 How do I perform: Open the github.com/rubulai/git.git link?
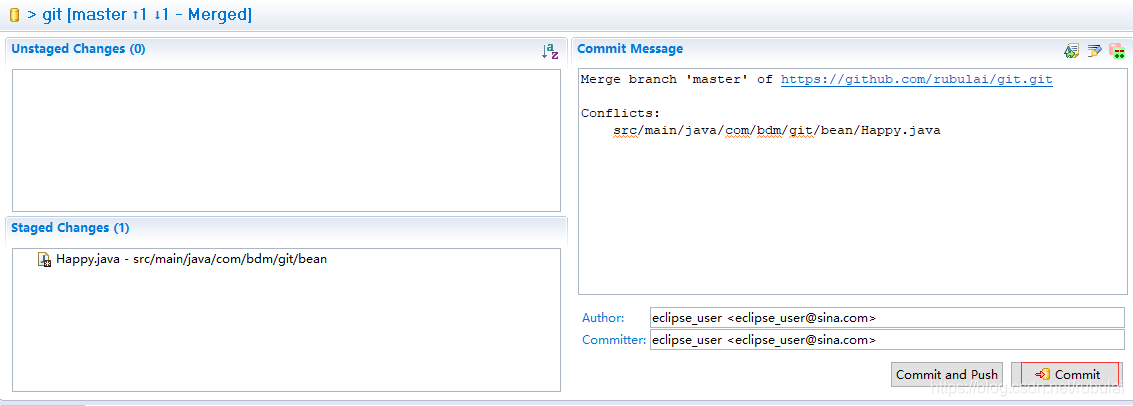(916, 79)
